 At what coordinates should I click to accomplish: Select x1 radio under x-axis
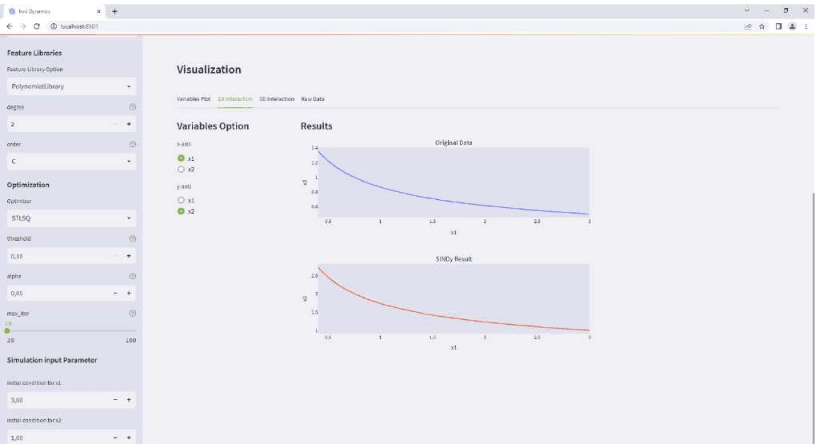click(181, 158)
